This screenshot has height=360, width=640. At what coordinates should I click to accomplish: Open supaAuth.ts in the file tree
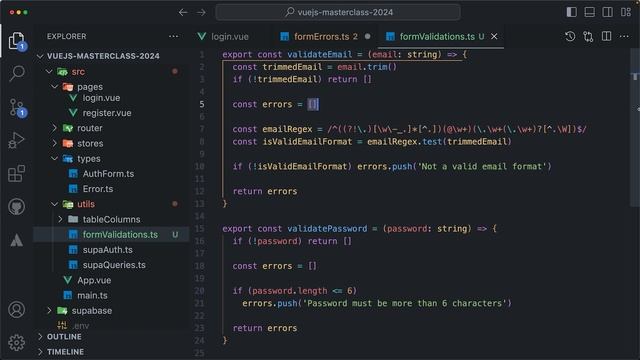click(x=107, y=249)
